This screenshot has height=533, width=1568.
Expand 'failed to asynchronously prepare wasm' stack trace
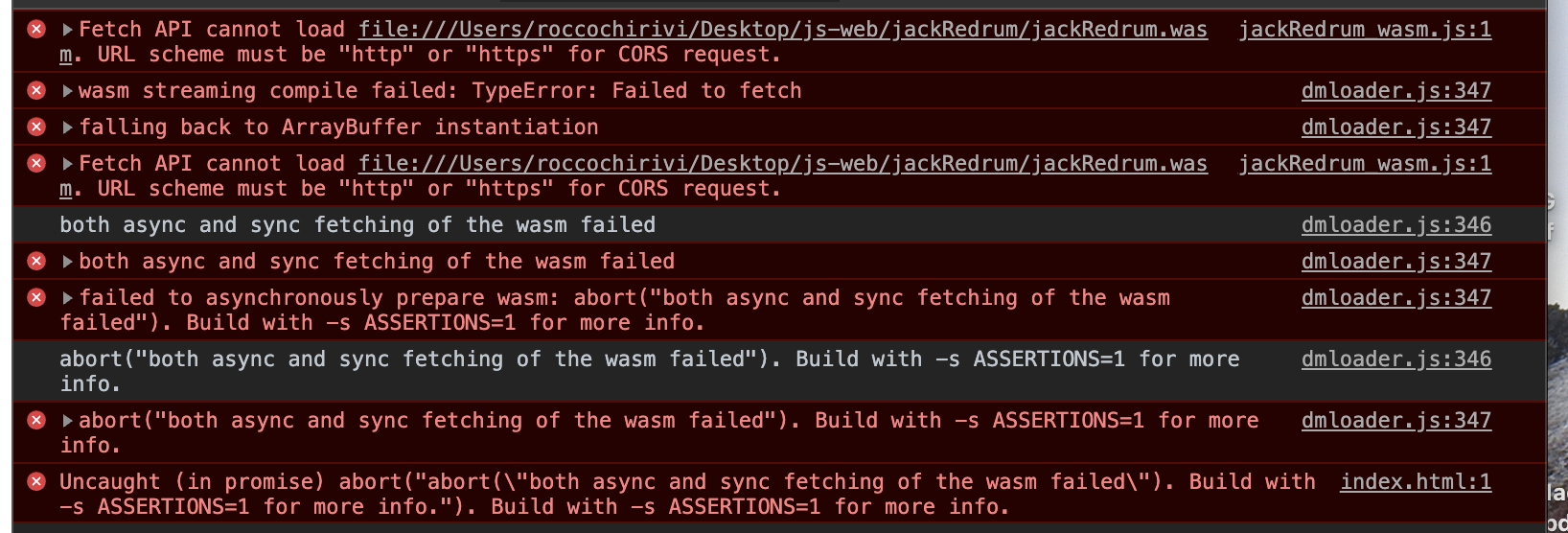[x=67, y=298]
